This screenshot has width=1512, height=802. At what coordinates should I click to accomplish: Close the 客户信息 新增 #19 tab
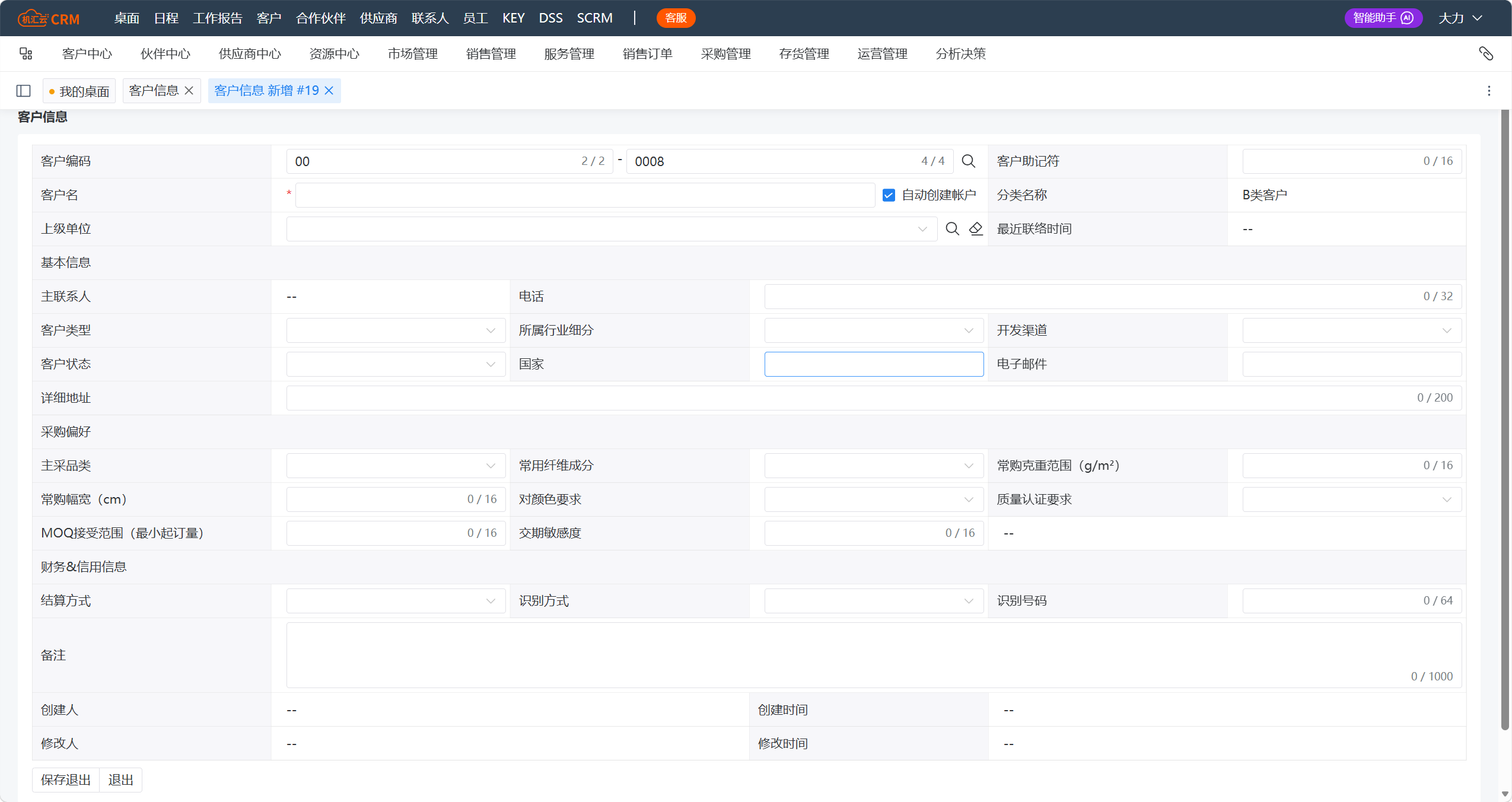click(x=329, y=91)
